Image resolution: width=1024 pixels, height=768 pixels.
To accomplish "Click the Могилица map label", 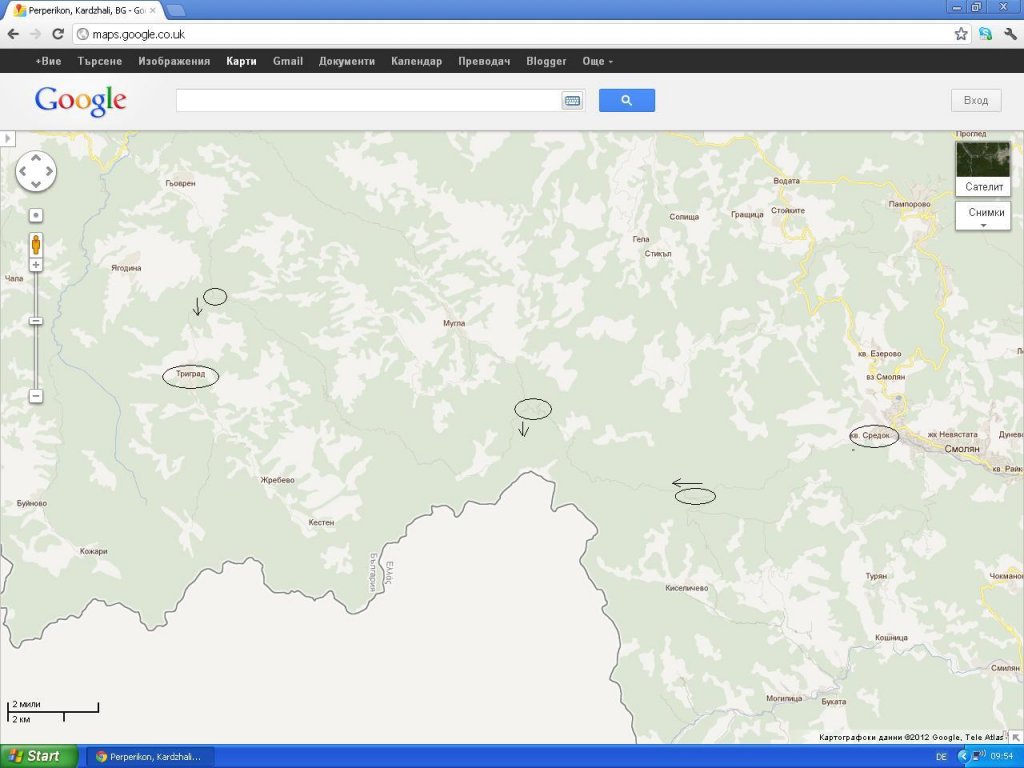I will (x=784, y=698).
